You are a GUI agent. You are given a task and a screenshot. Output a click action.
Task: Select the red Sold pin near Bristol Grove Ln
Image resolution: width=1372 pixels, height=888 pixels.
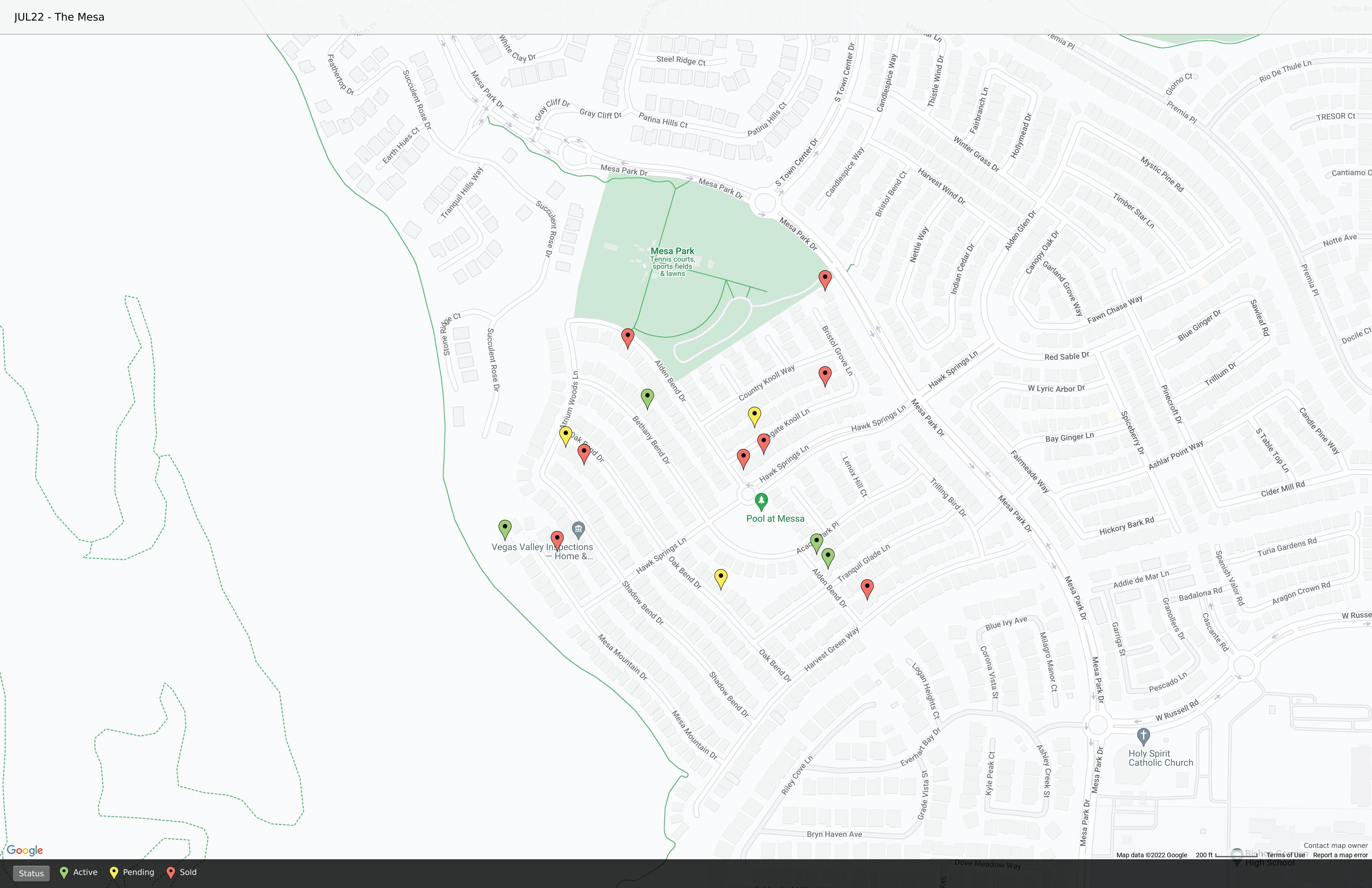(825, 375)
